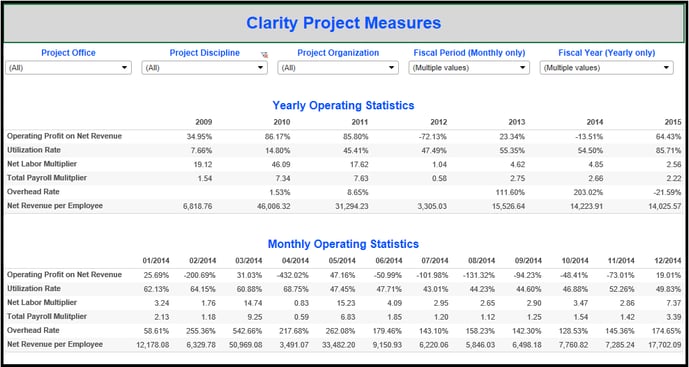689x367 pixels.
Task: Click the 50,969.08 revenue per employee cell
Action: 246,345
